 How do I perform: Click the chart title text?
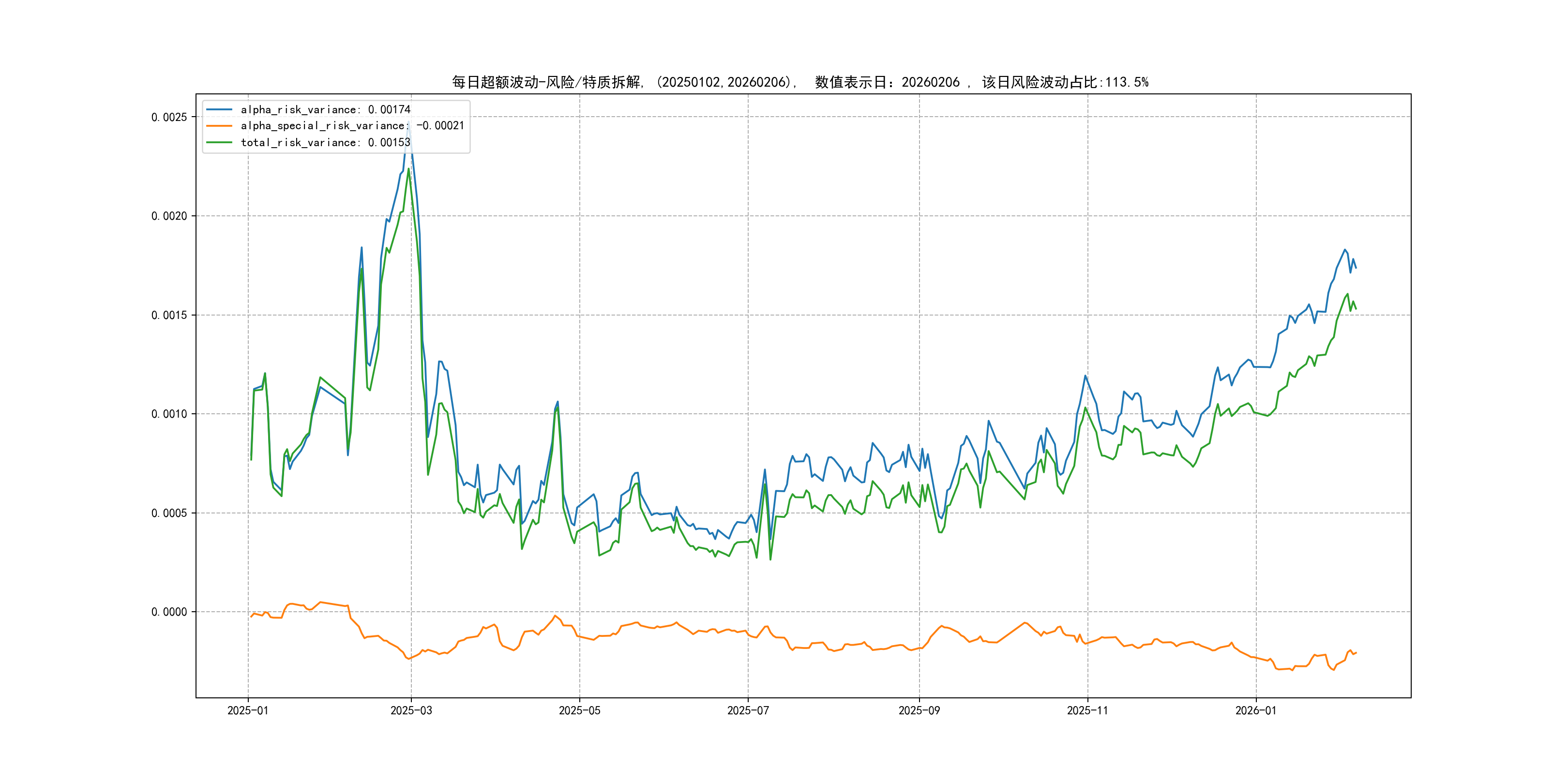tap(800, 82)
